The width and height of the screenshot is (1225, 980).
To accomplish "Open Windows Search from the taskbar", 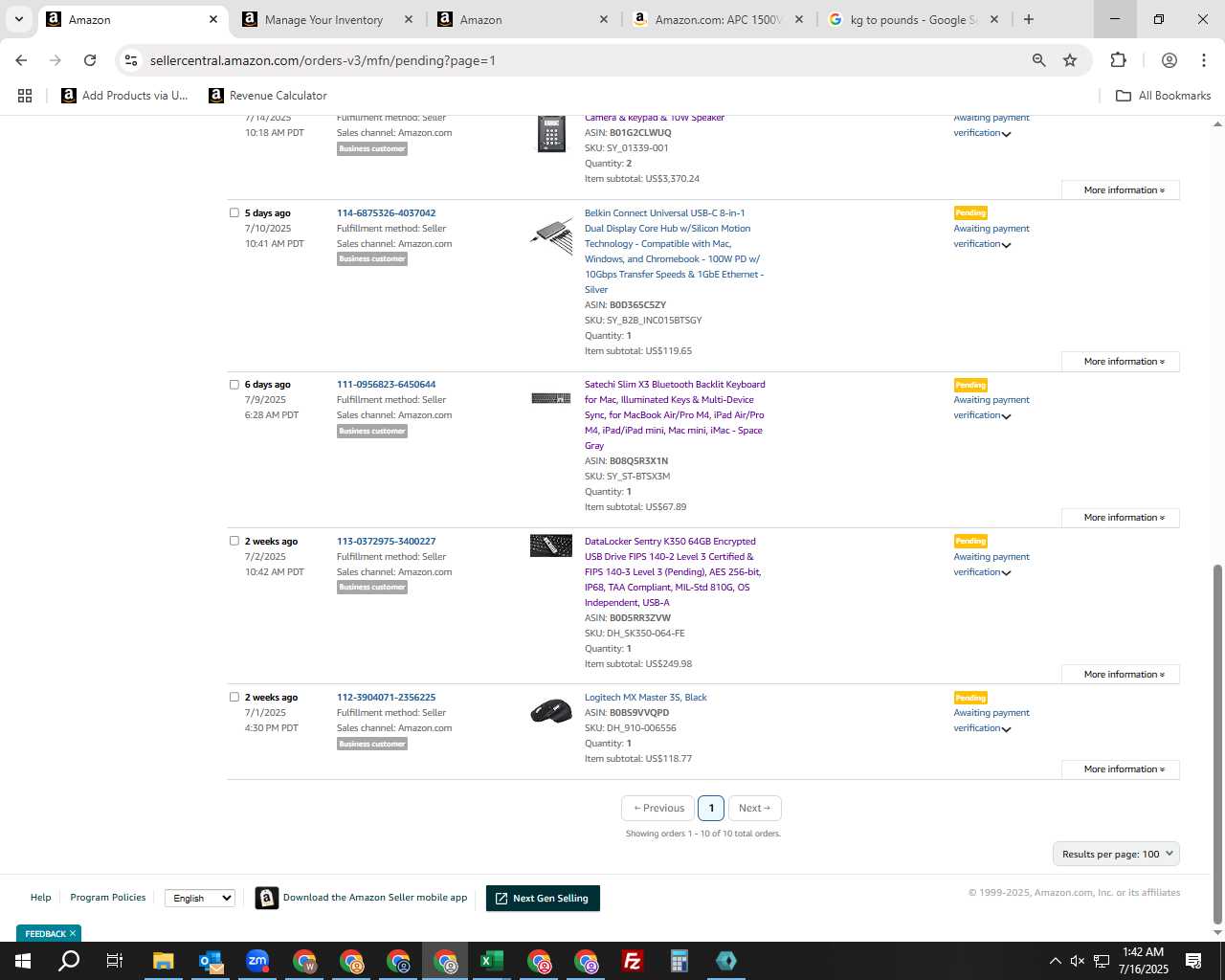I will pyautogui.click(x=69, y=961).
